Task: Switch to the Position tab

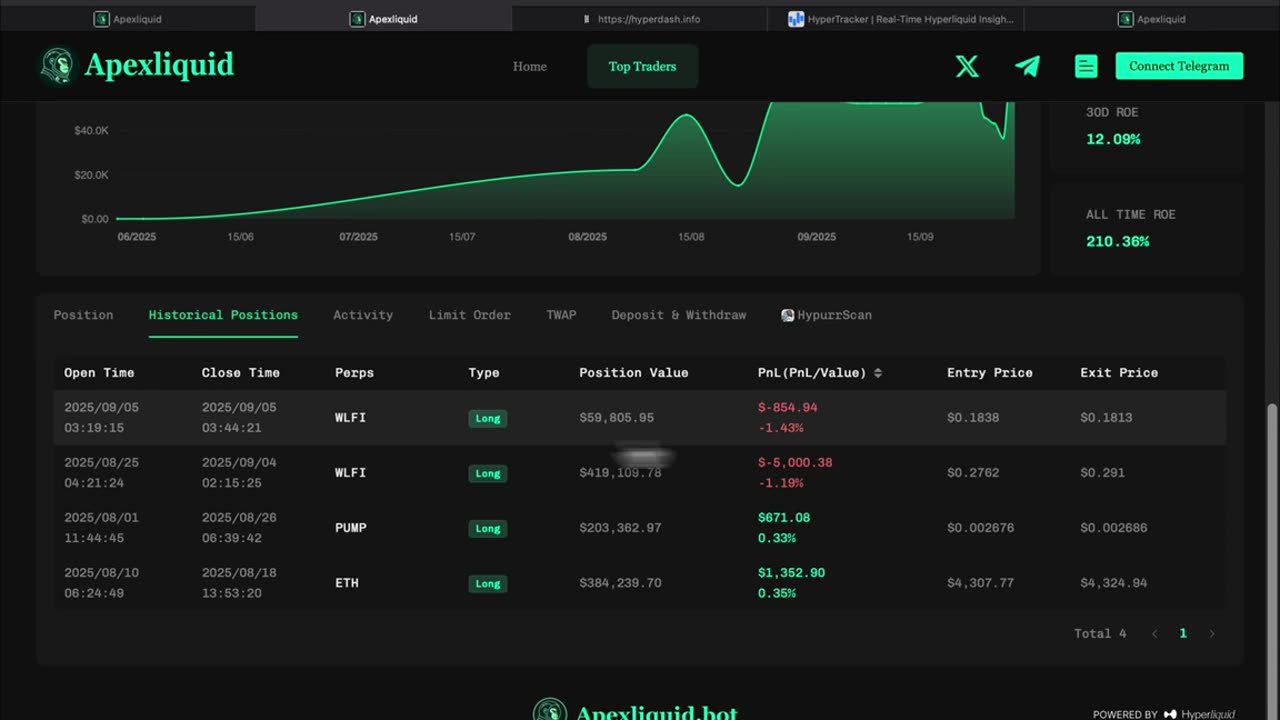Action: coord(83,315)
